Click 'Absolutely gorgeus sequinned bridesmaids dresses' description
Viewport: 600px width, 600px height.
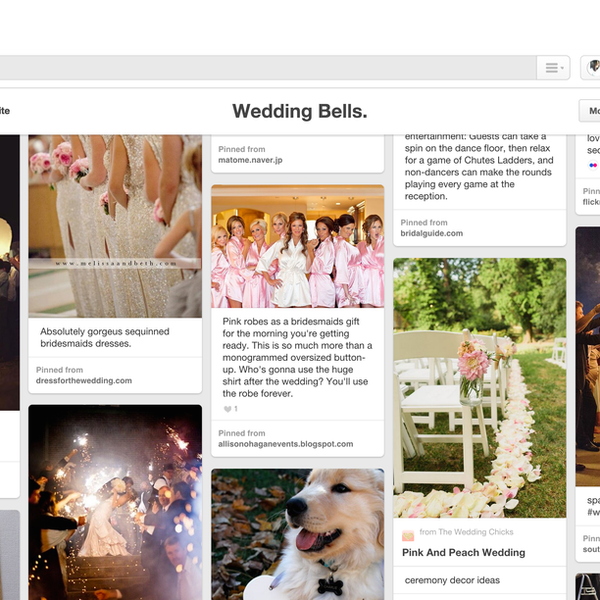tap(105, 338)
